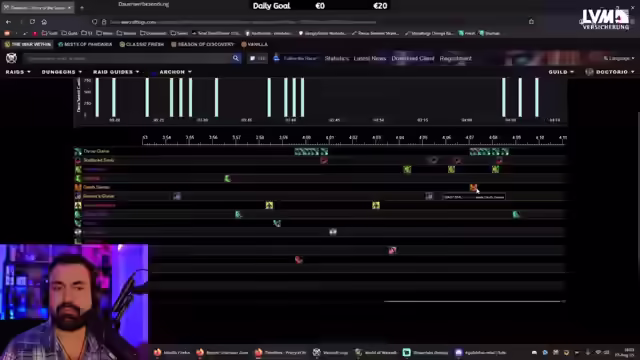This screenshot has height=360, width=640.
Task: Switch to Classic Fresh tab
Action: coord(142,44)
